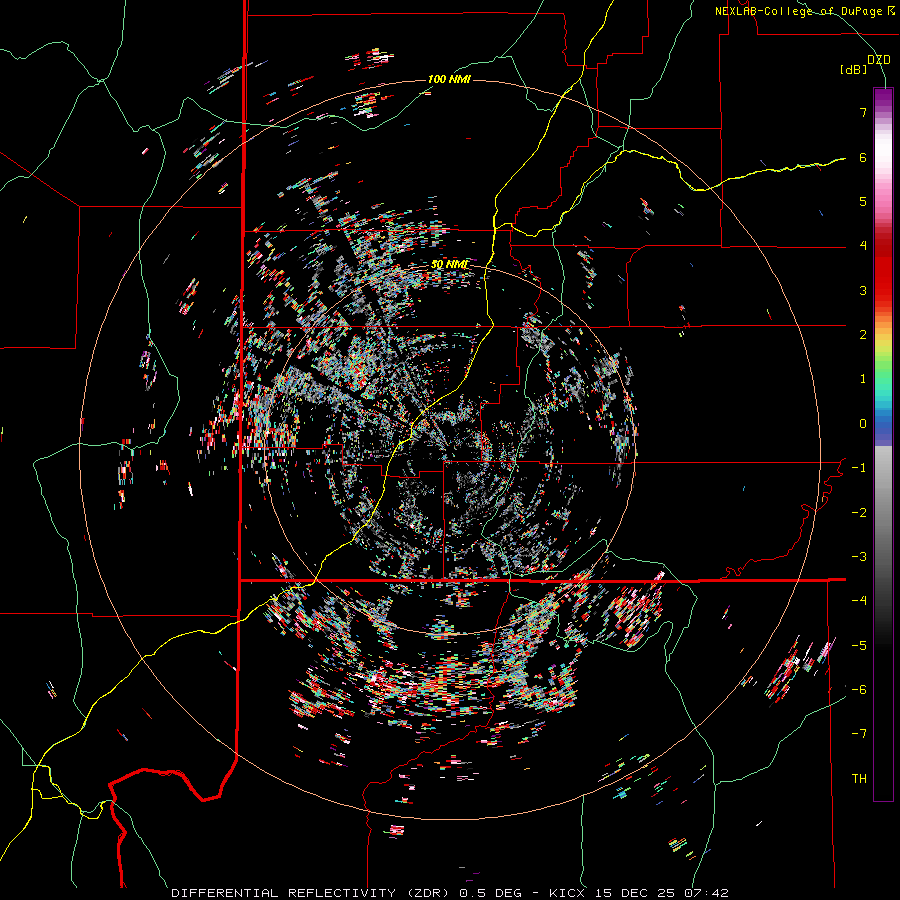
Task: Click the 0 value on the legend
Action: pos(863,424)
